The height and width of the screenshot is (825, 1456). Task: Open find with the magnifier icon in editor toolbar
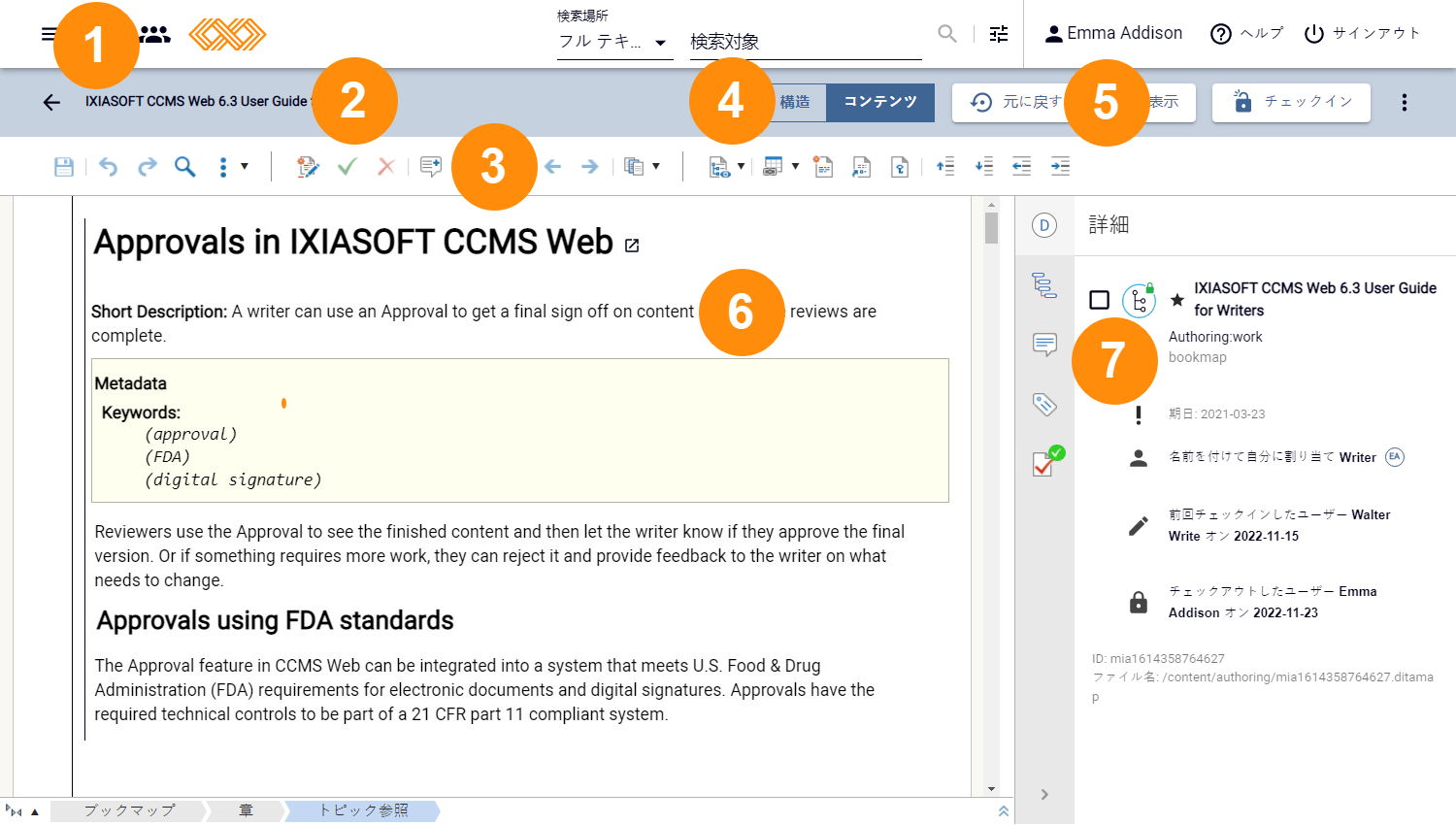click(184, 167)
